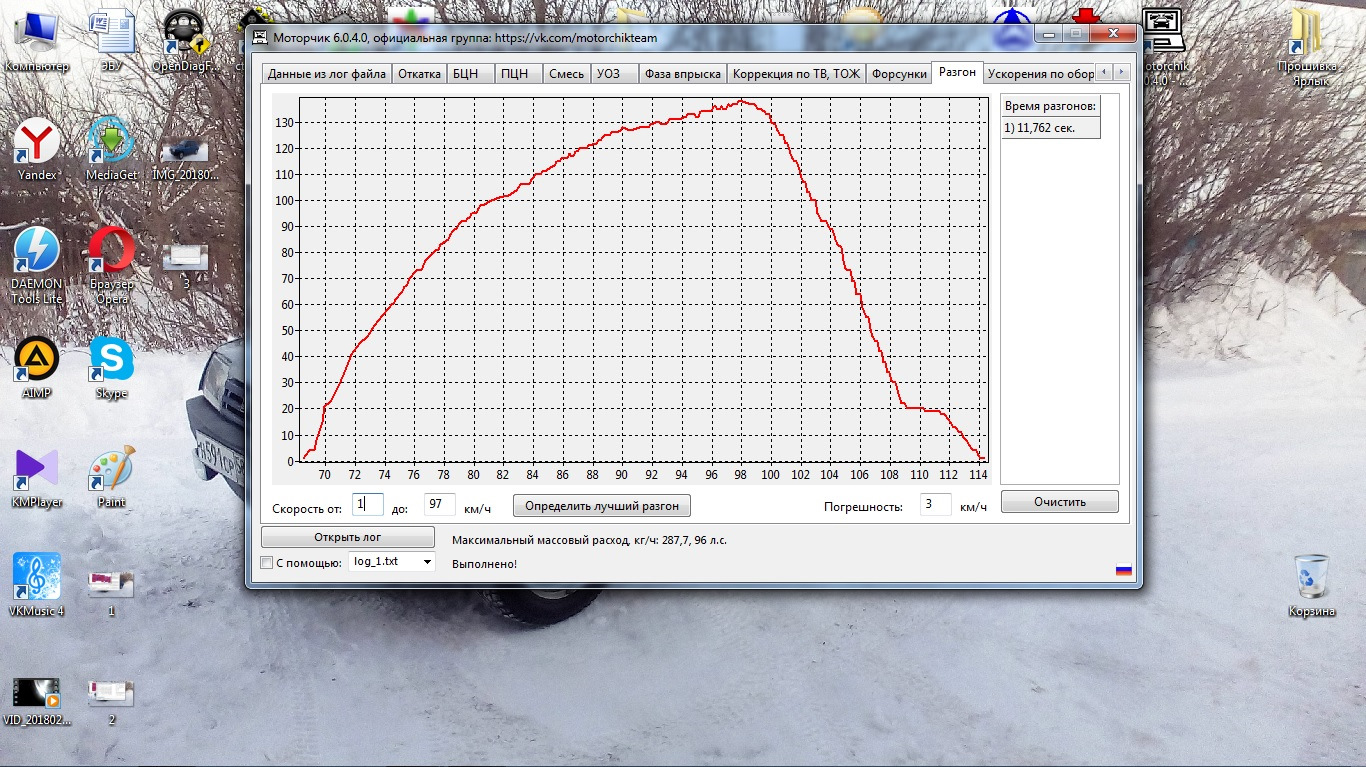Launch the AIMP player shortcut
The image size is (1366, 767).
pos(37,366)
